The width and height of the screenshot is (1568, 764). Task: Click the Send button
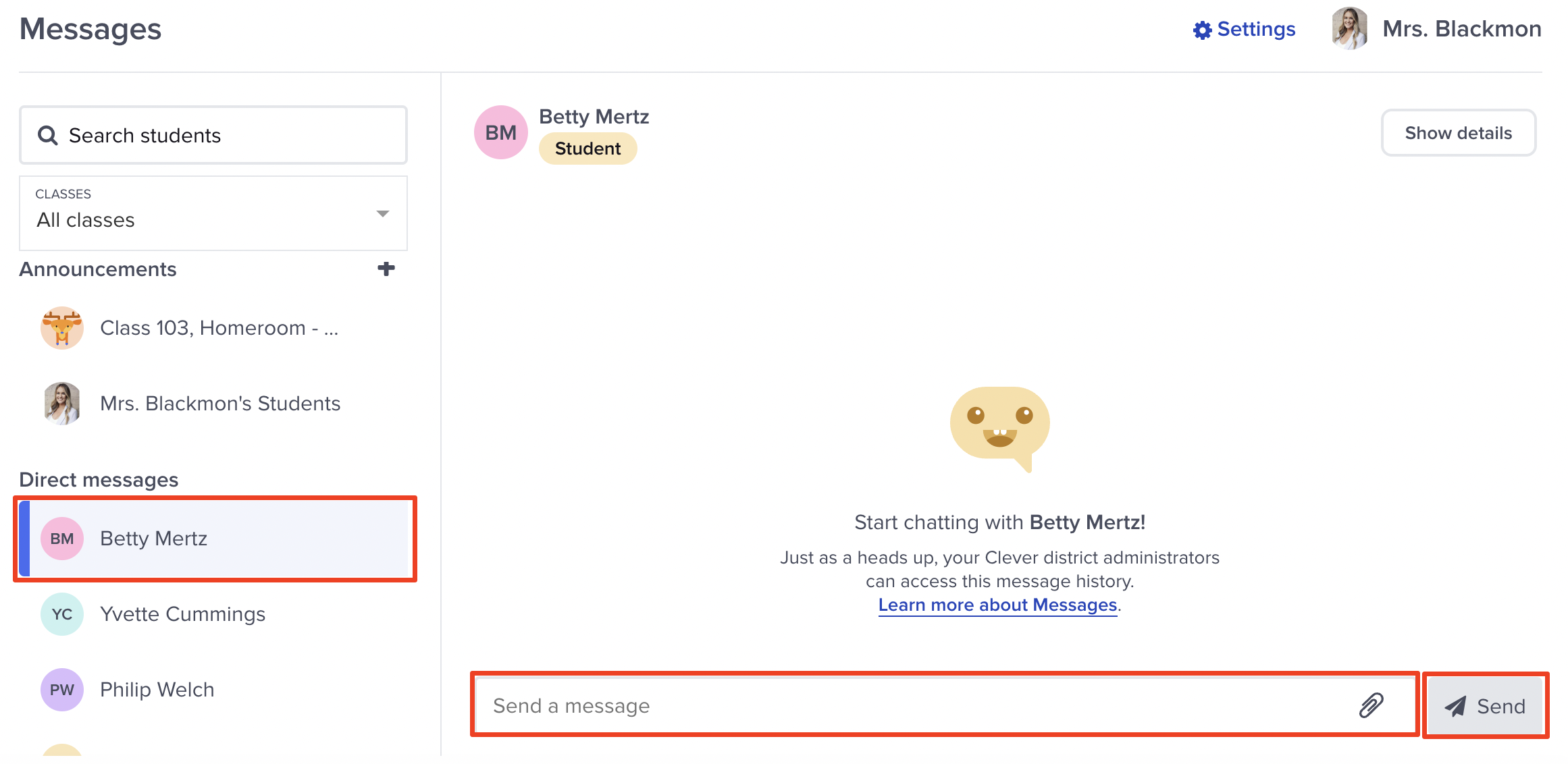click(1484, 706)
